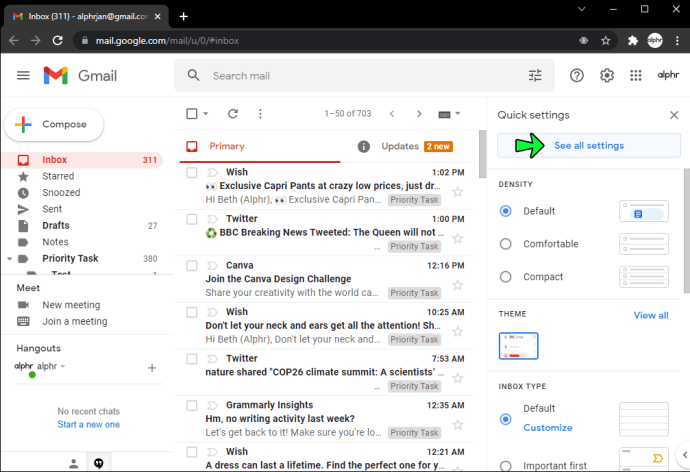Click the Updates tab info icon
The image size is (690, 472).
pos(363,146)
